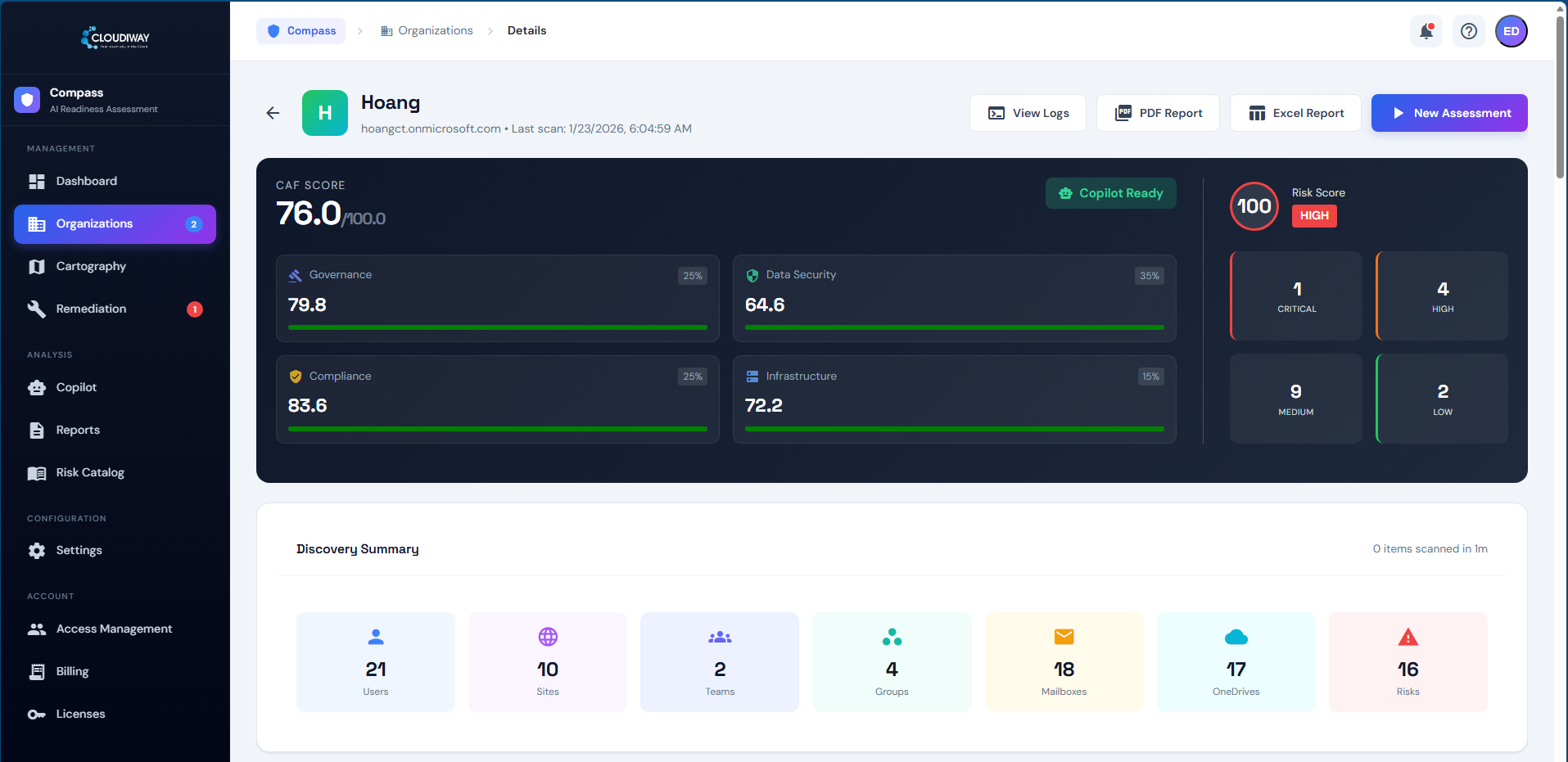The height and width of the screenshot is (762, 1568).
Task: Open Access Management
Action: click(115, 629)
